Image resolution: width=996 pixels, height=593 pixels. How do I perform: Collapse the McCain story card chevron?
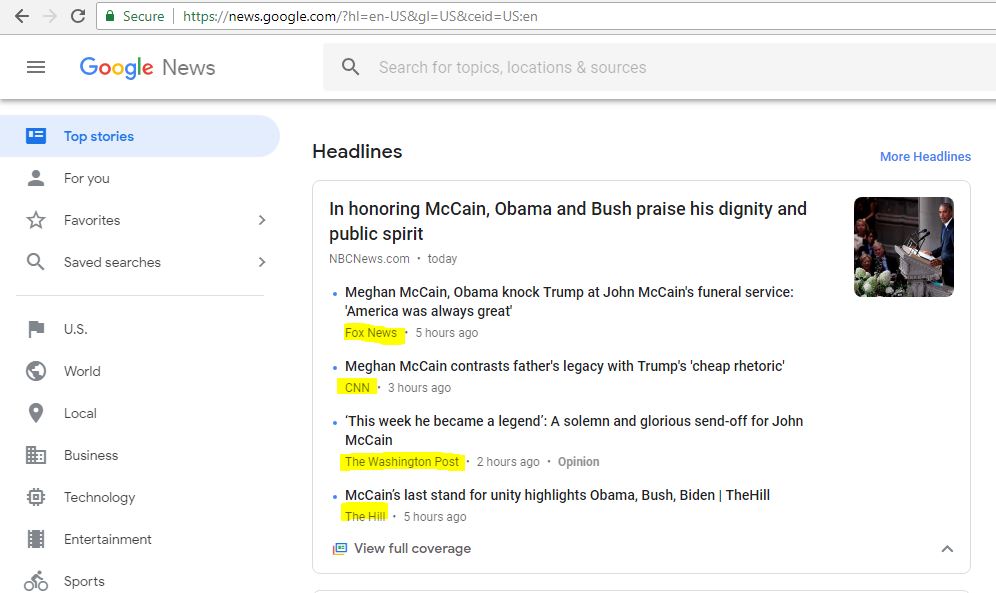pos(947,549)
